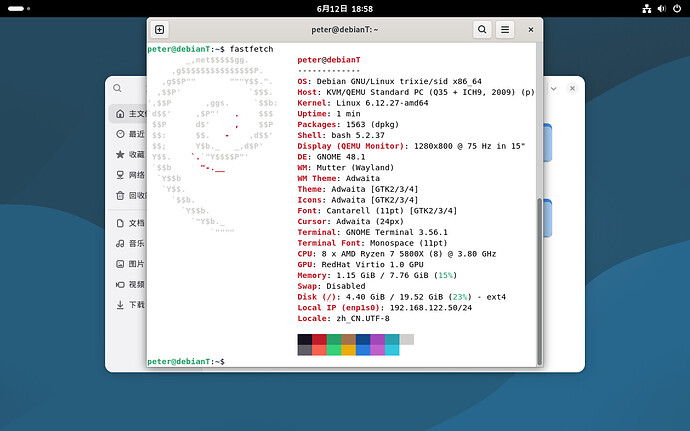
Task: Click the Terminal value GNOME Terminal 3.56.1
Action: point(396,232)
